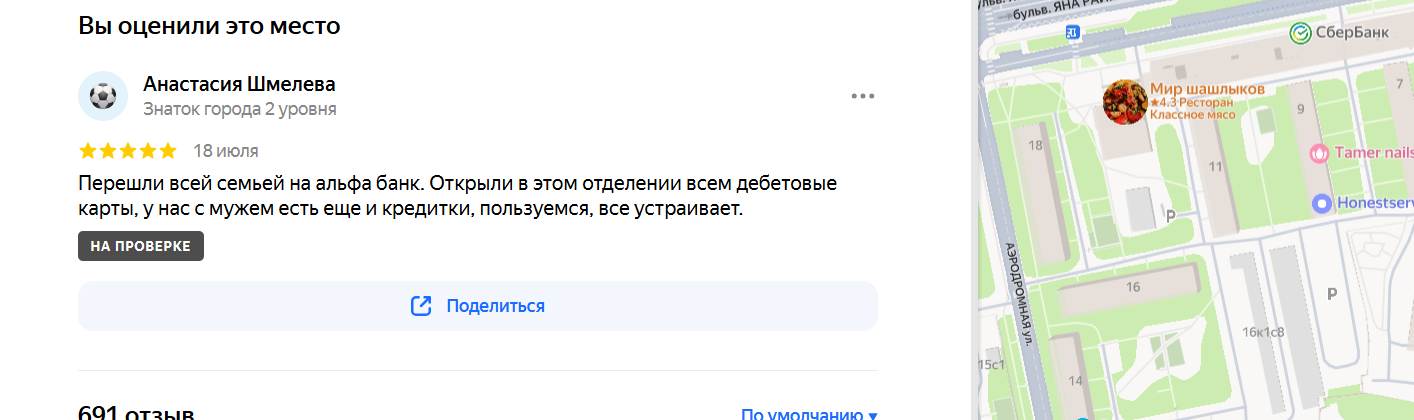This screenshot has height=420, width=1414.
Task: Click the Знаток города 2 уровня subtitle
Action: [x=240, y=109]
